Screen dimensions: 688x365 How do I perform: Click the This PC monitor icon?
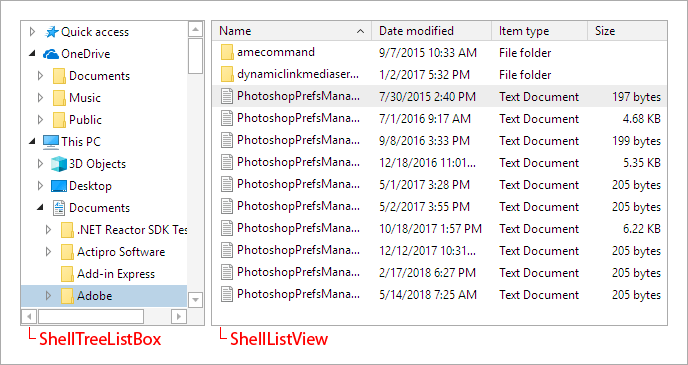(x=51, y=142)
